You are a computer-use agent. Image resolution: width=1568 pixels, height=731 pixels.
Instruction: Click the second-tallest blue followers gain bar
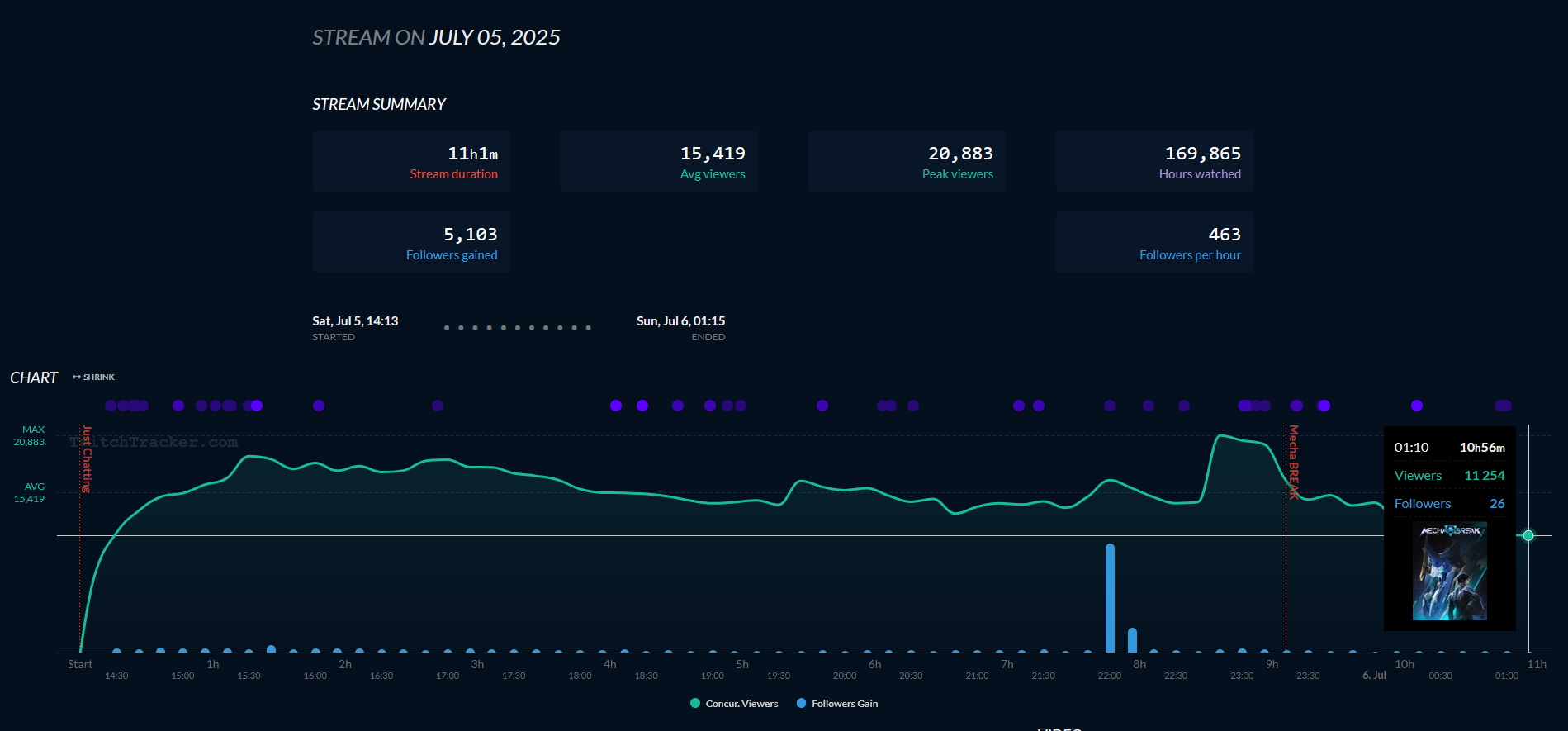click(x=1132, y=640)
